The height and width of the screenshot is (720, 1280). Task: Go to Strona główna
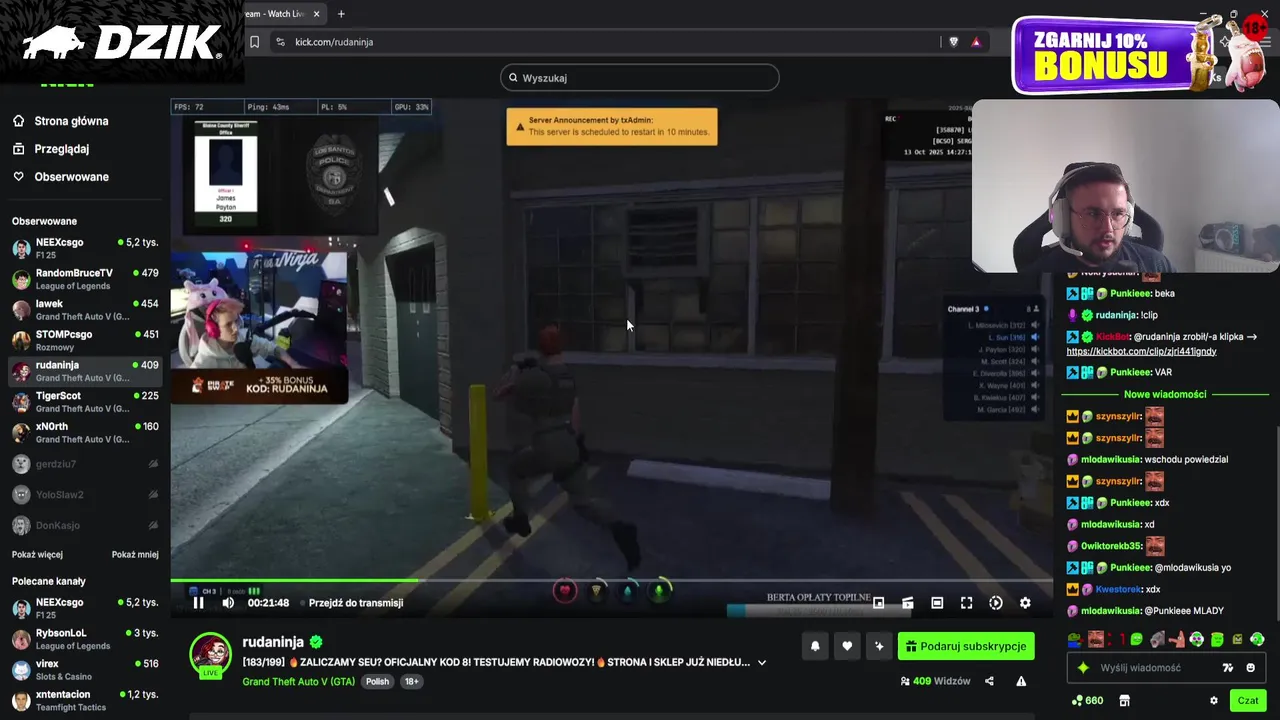pyautogui.click(x=71, y=121)
